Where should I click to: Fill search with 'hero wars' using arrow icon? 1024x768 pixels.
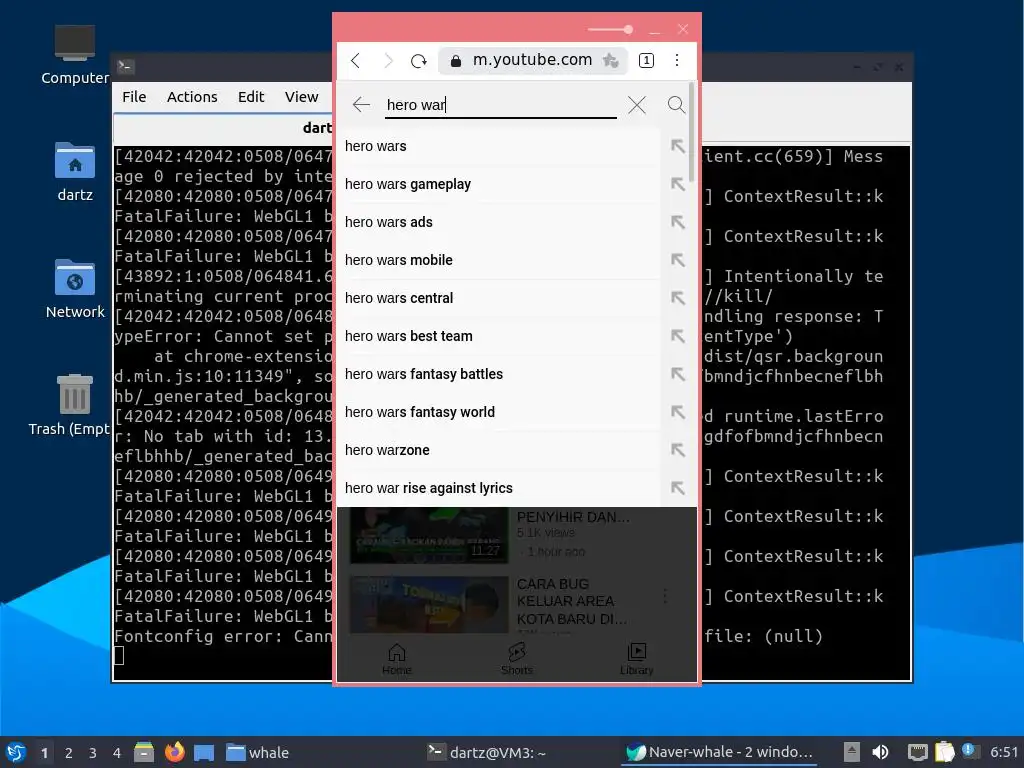click(678, 146)
